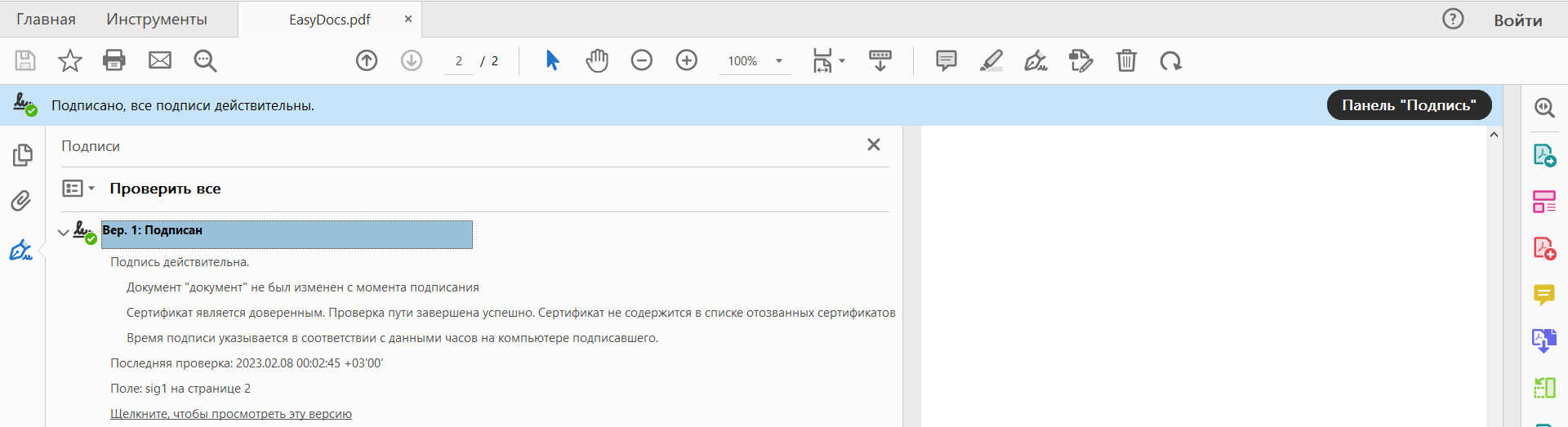Screen dimensions: 1568x427
Task: Click the link to view this signed version
Action: point(231,414)
